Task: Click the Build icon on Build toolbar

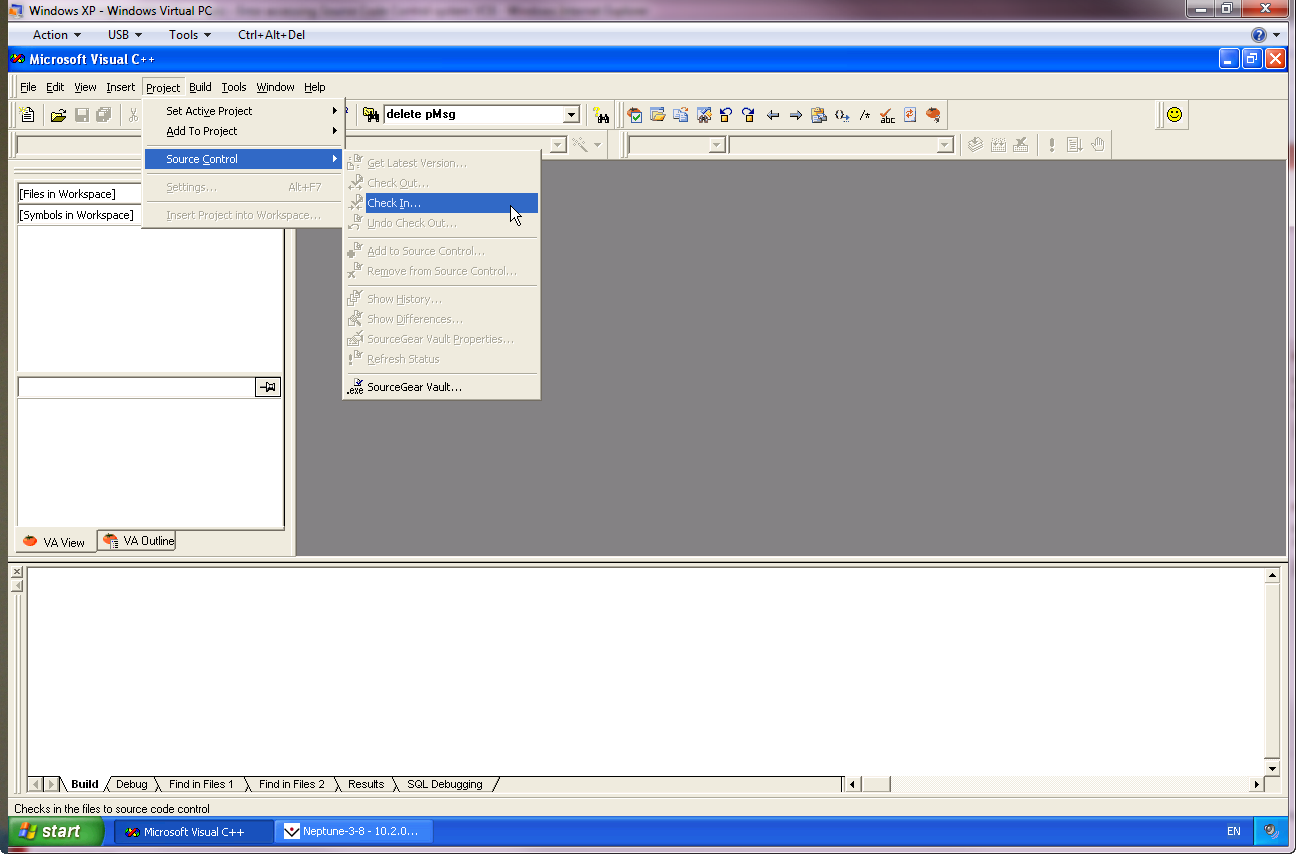Action: (x=998, y=145)
